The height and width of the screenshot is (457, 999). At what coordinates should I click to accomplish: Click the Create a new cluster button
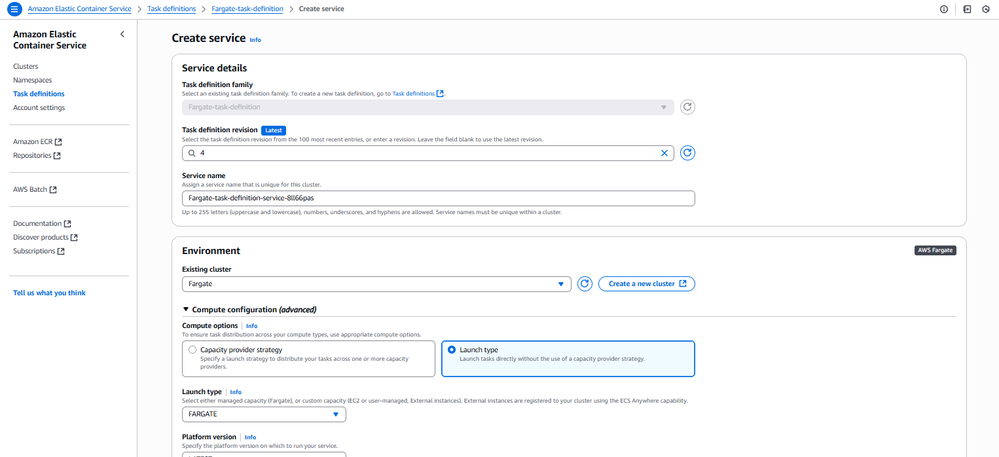point(646,284)
